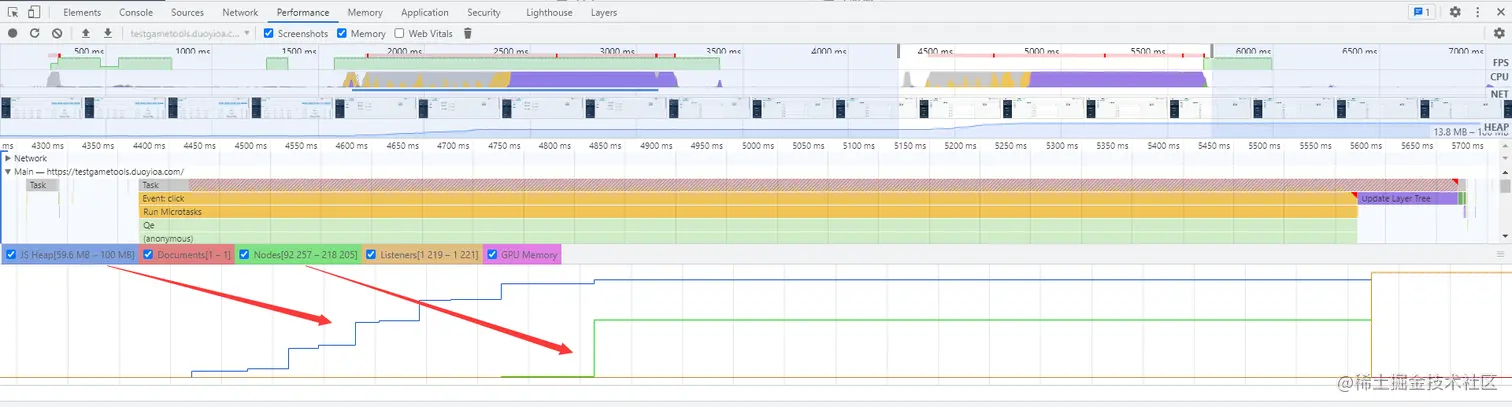This screenshot has width=1512, height=407.
Task: Click the small gray Task bar at left
Action: tap(42, 185)
